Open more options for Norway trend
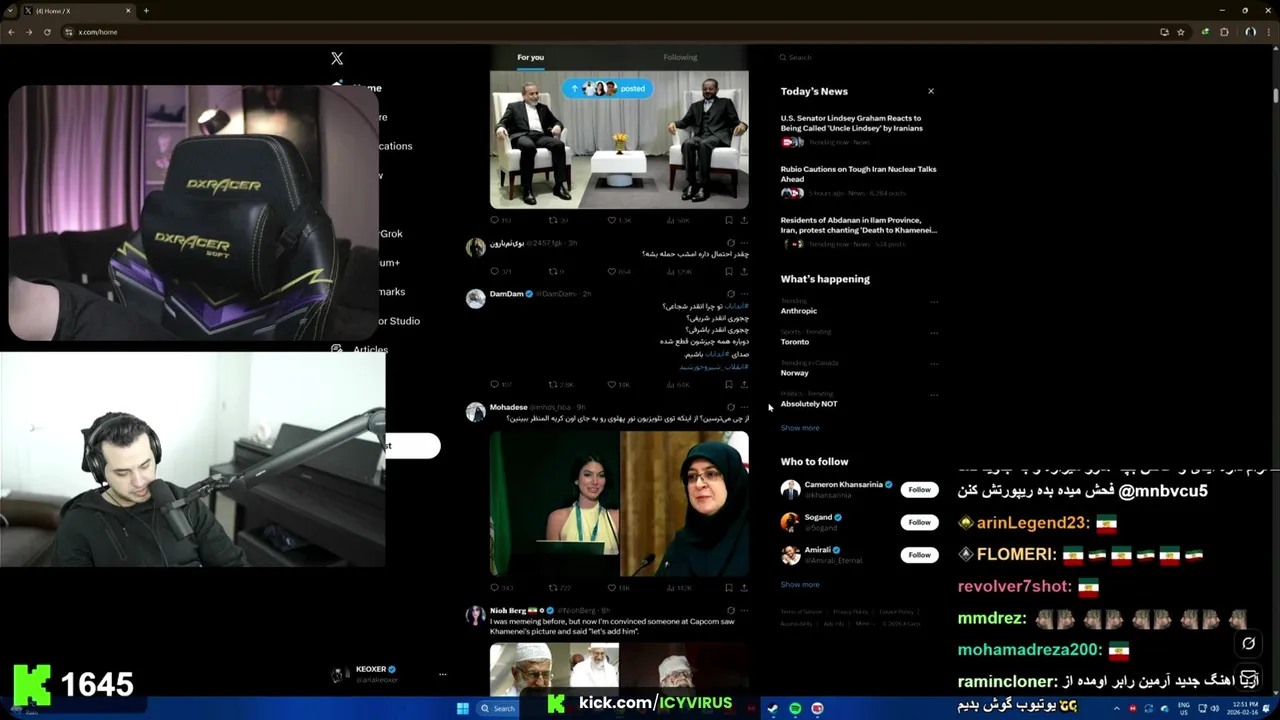Image resolution: width=1280 pixels, height=720 pixels. pyautogui.click(x=934, y=363)
